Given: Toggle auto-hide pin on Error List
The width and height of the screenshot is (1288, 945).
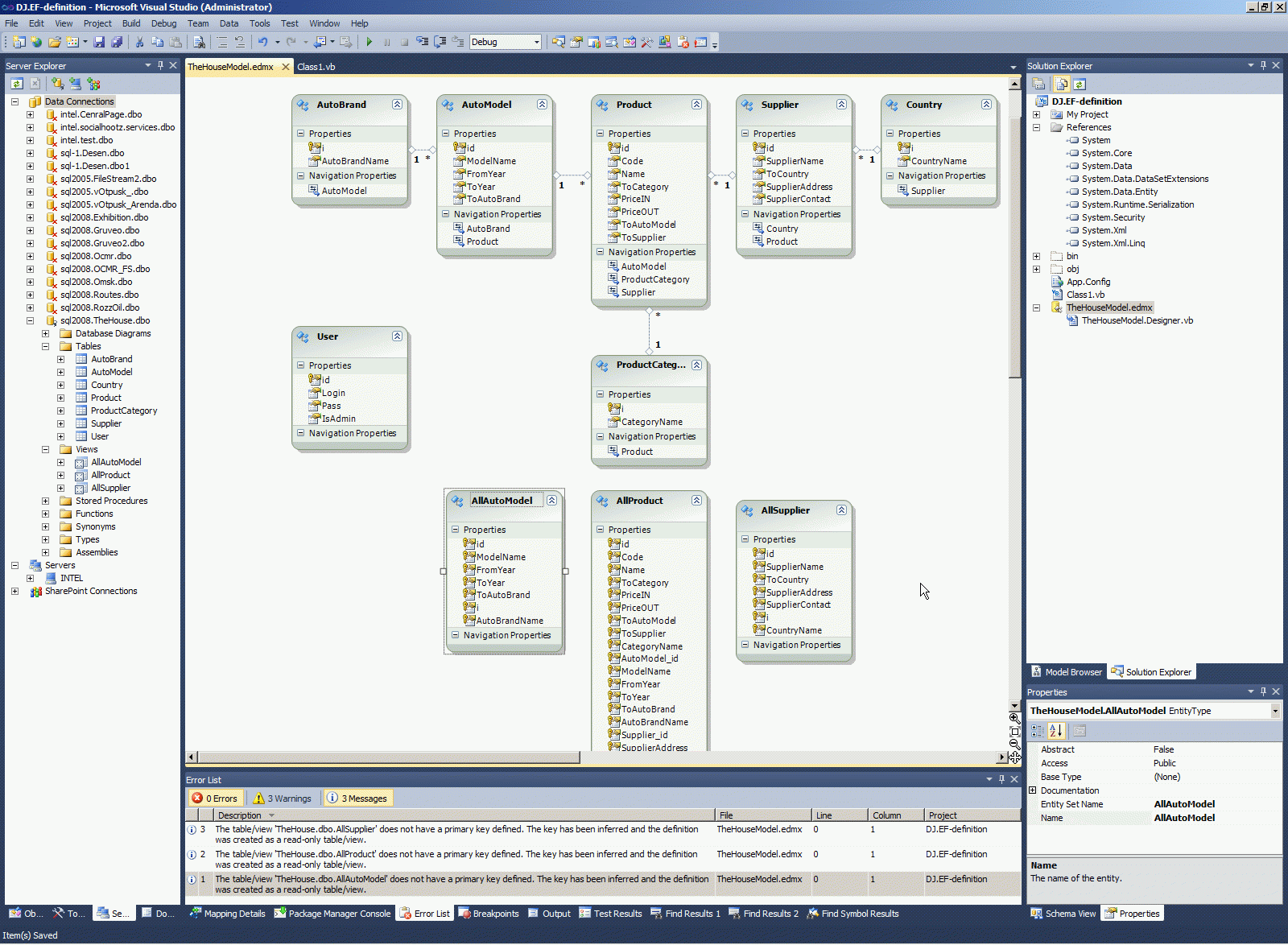Looking at the screenshot, I should [x=1001, y=779].
